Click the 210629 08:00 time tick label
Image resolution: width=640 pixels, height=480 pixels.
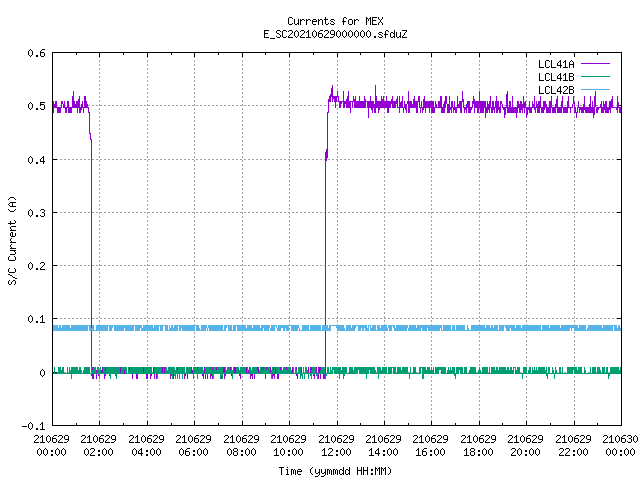[241, 445]
